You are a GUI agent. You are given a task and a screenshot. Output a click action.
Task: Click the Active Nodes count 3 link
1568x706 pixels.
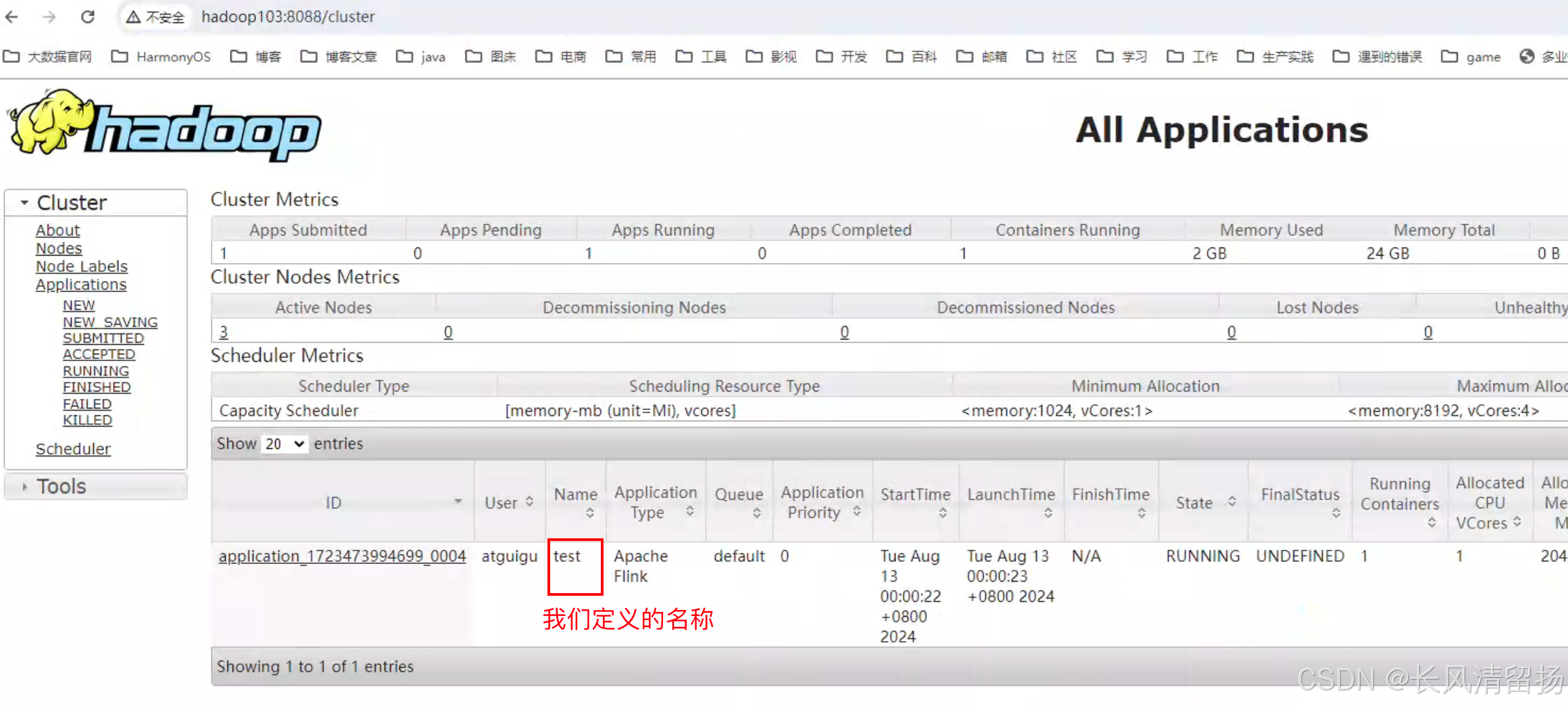click(224, 332)
